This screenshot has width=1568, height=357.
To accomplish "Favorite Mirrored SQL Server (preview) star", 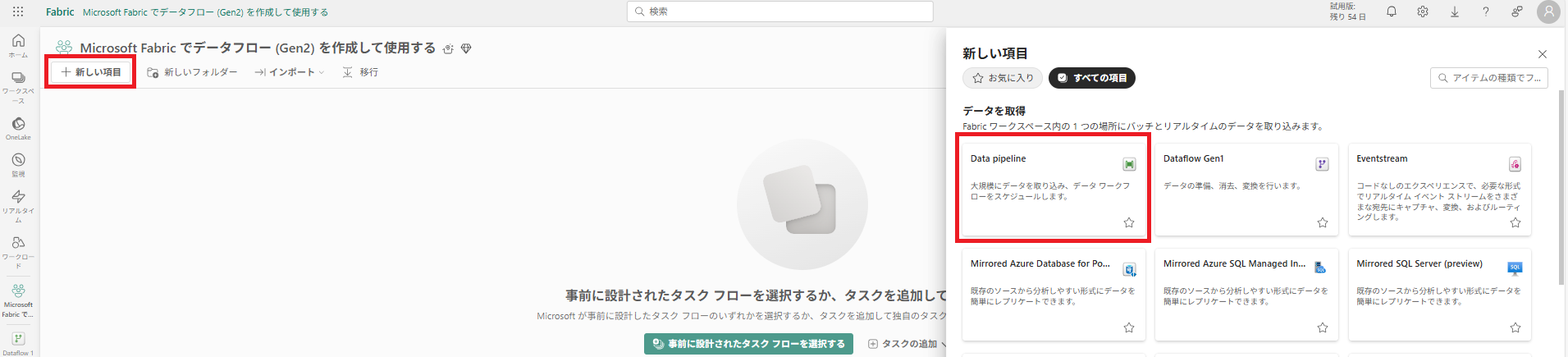I will click(x=1515, y=327).
